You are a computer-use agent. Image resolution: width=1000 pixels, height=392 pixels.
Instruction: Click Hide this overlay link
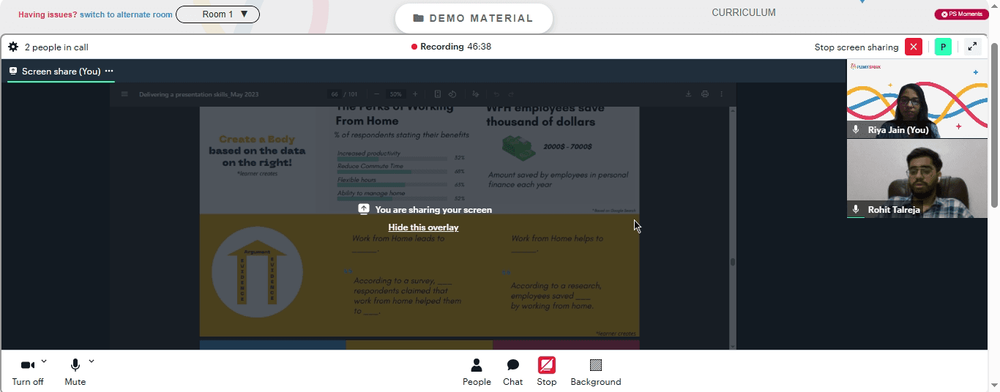click(x=423, y=227)
